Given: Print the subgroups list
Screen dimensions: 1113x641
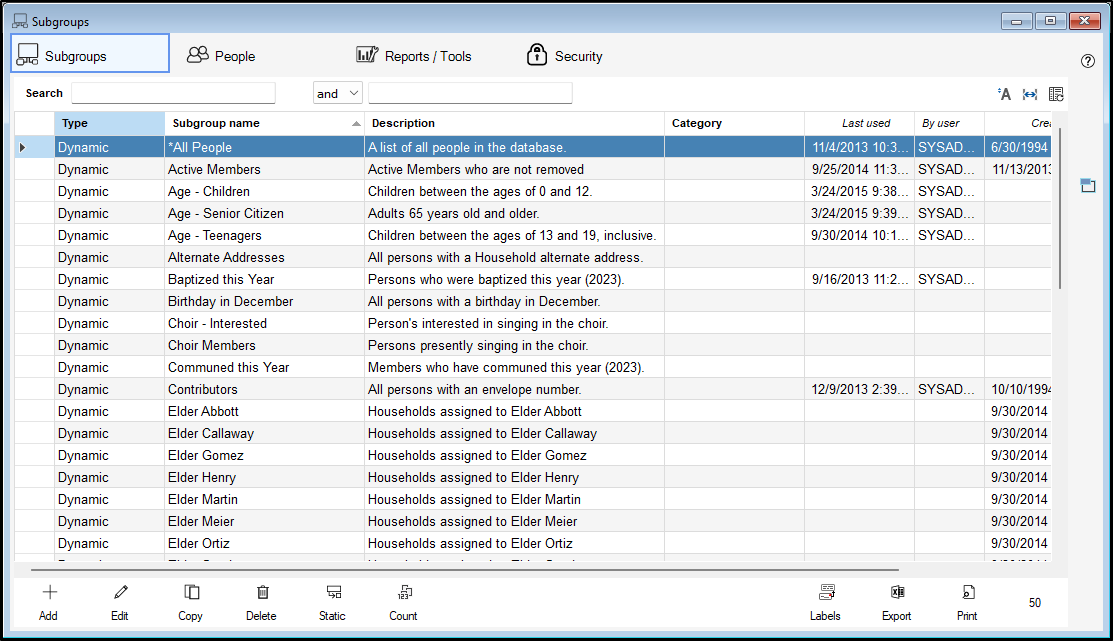Looking at the screenshot, I should (x=967, y=593).
